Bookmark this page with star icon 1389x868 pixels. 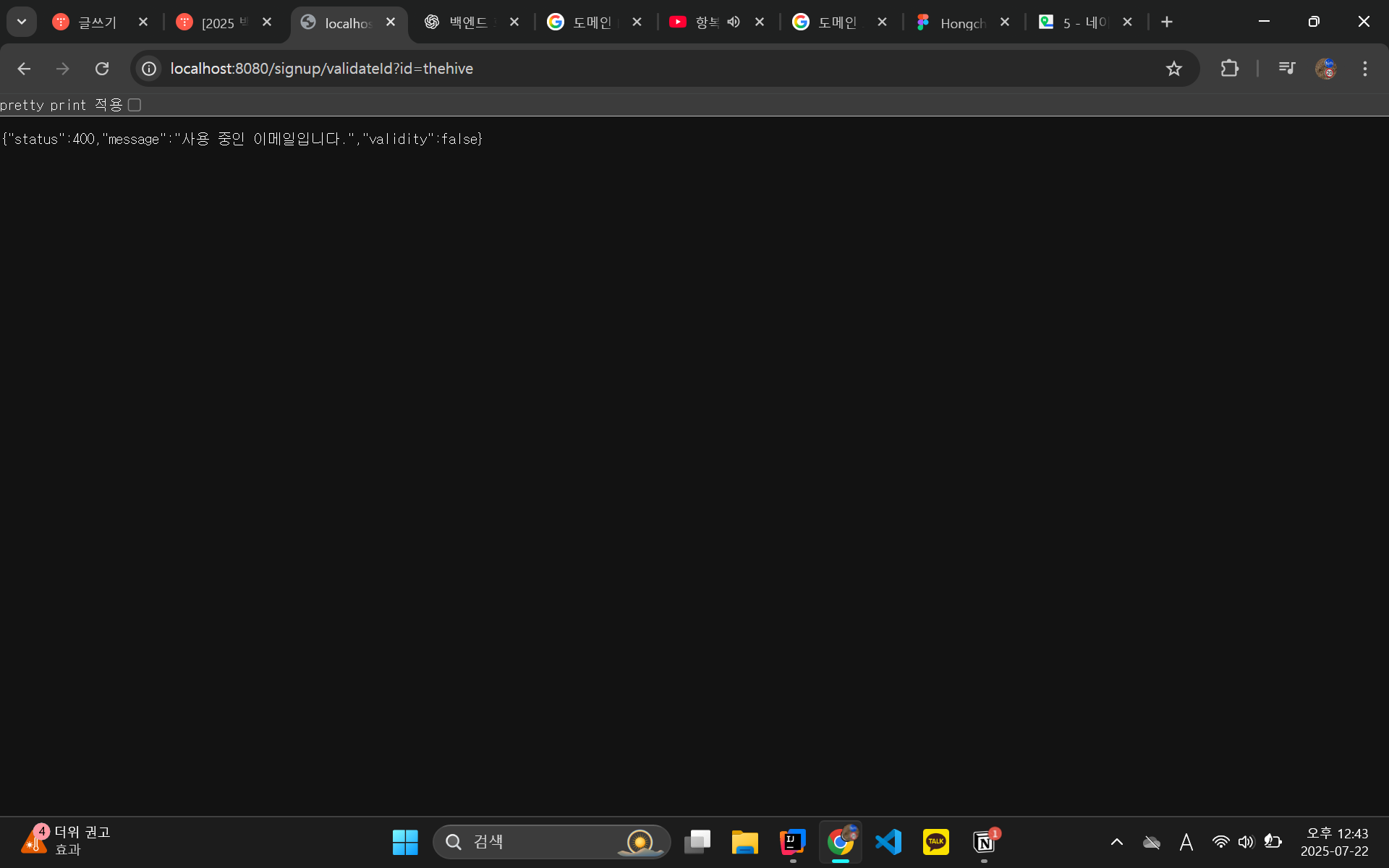click(1173, 69)
